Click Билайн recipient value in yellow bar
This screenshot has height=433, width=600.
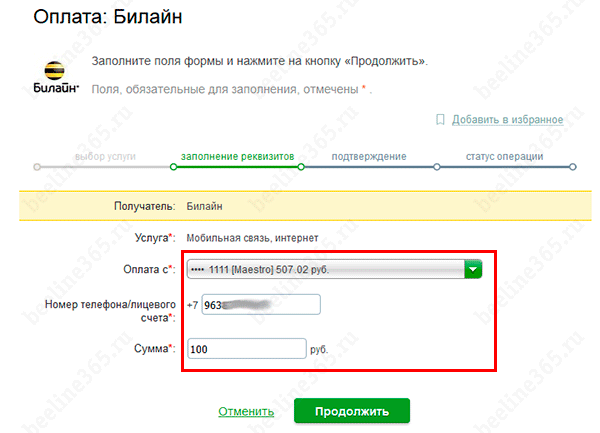pos(204,206)
